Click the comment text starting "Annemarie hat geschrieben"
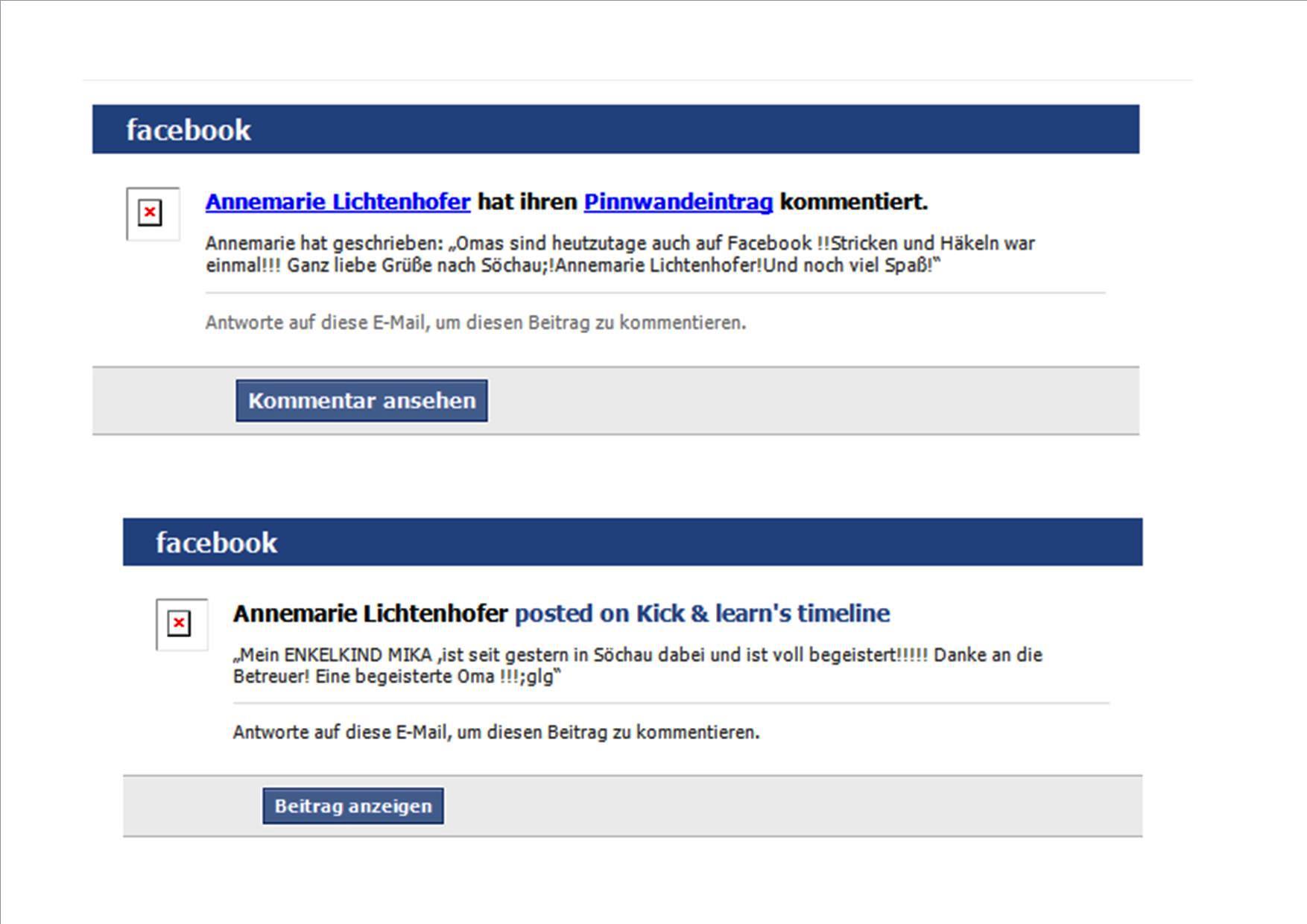This screenshot has width=1307, height=924. [618, 254]
